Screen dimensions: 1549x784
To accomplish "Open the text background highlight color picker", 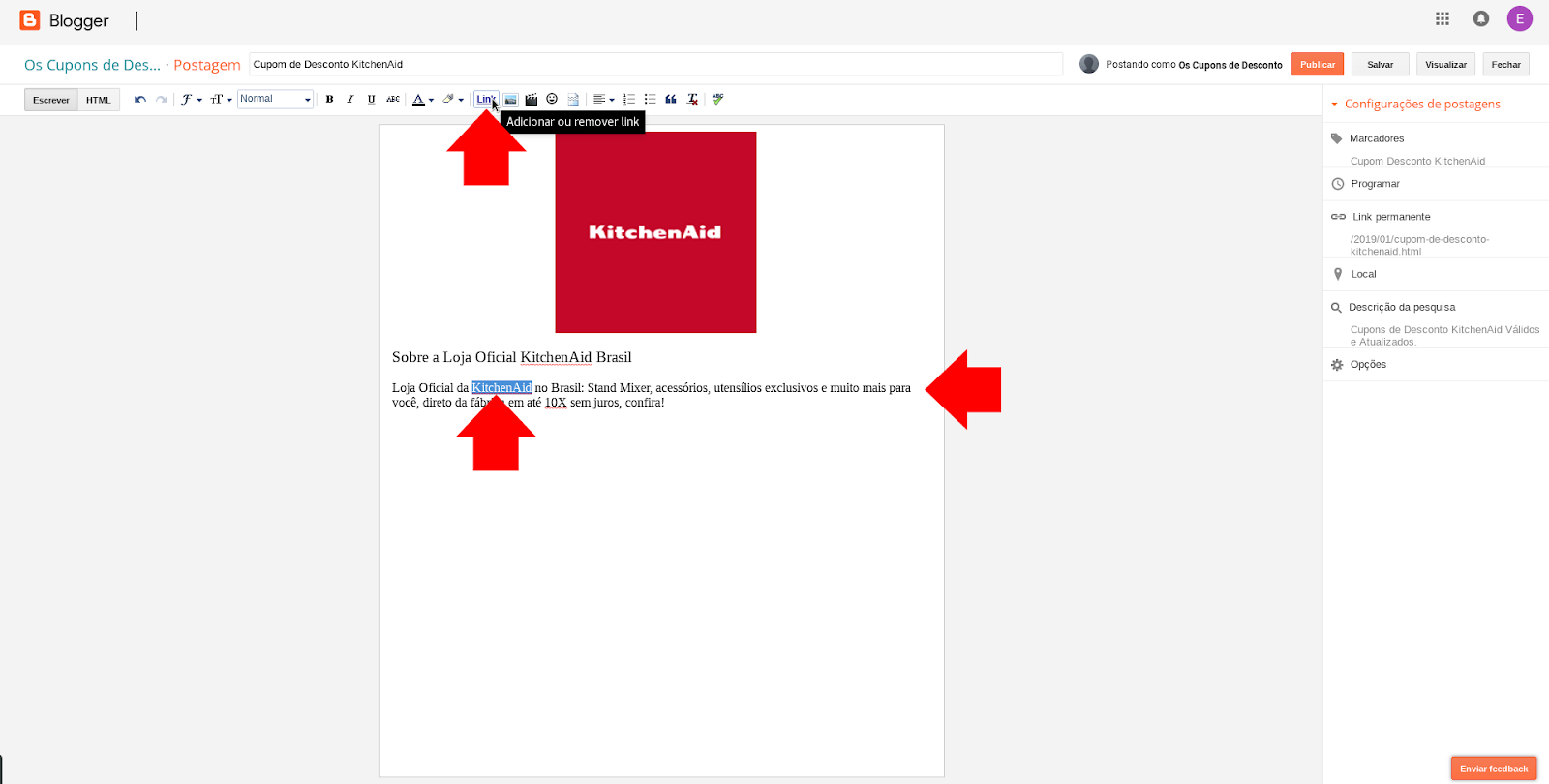I will 453,99.
